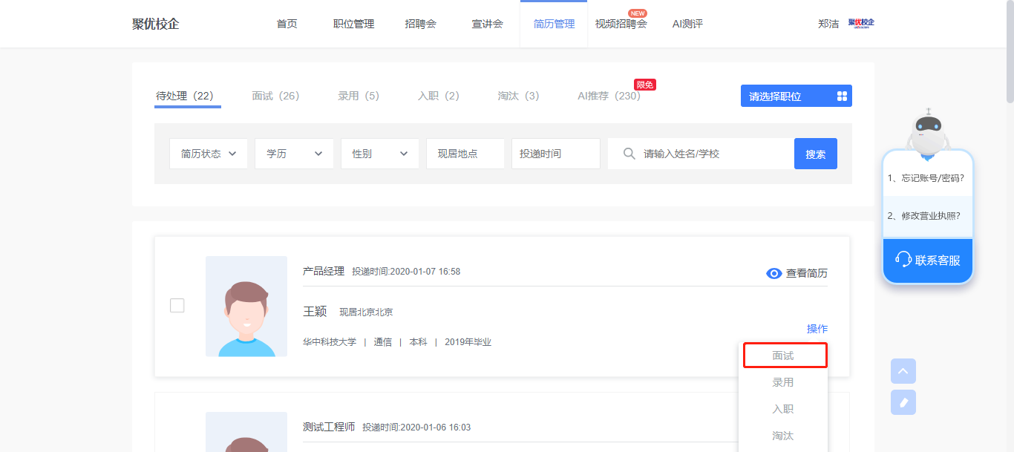Expand the 性别 dropdown filter
The height and width of the screenshot is (452, 1014).
[380, 154]
